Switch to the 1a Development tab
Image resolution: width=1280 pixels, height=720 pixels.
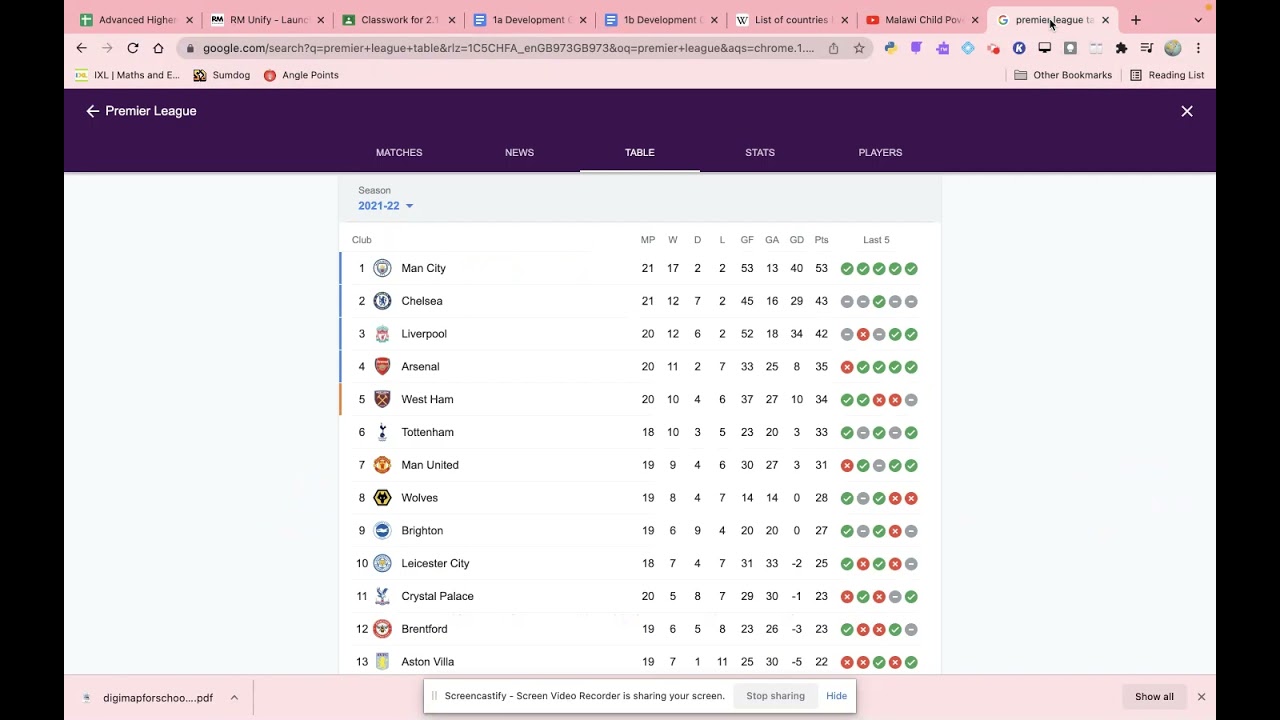(x=529, y=20)
